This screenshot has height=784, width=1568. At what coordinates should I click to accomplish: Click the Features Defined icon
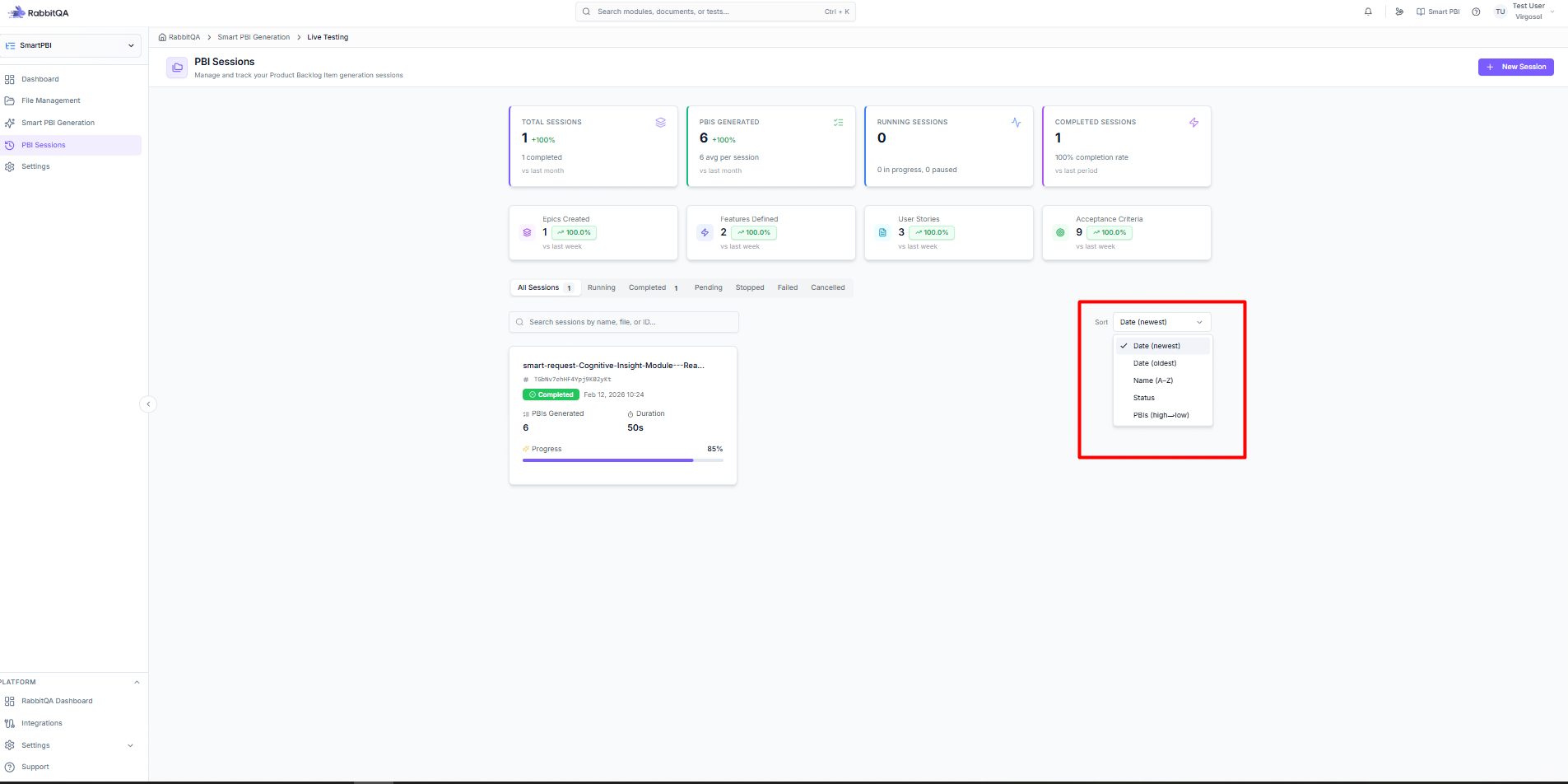tap(705, 233)
